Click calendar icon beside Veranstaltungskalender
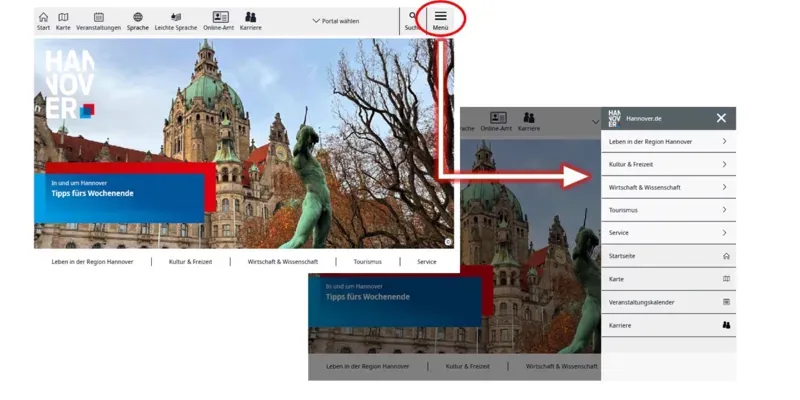This screenshot has height=400, width=800. [727, 302]
